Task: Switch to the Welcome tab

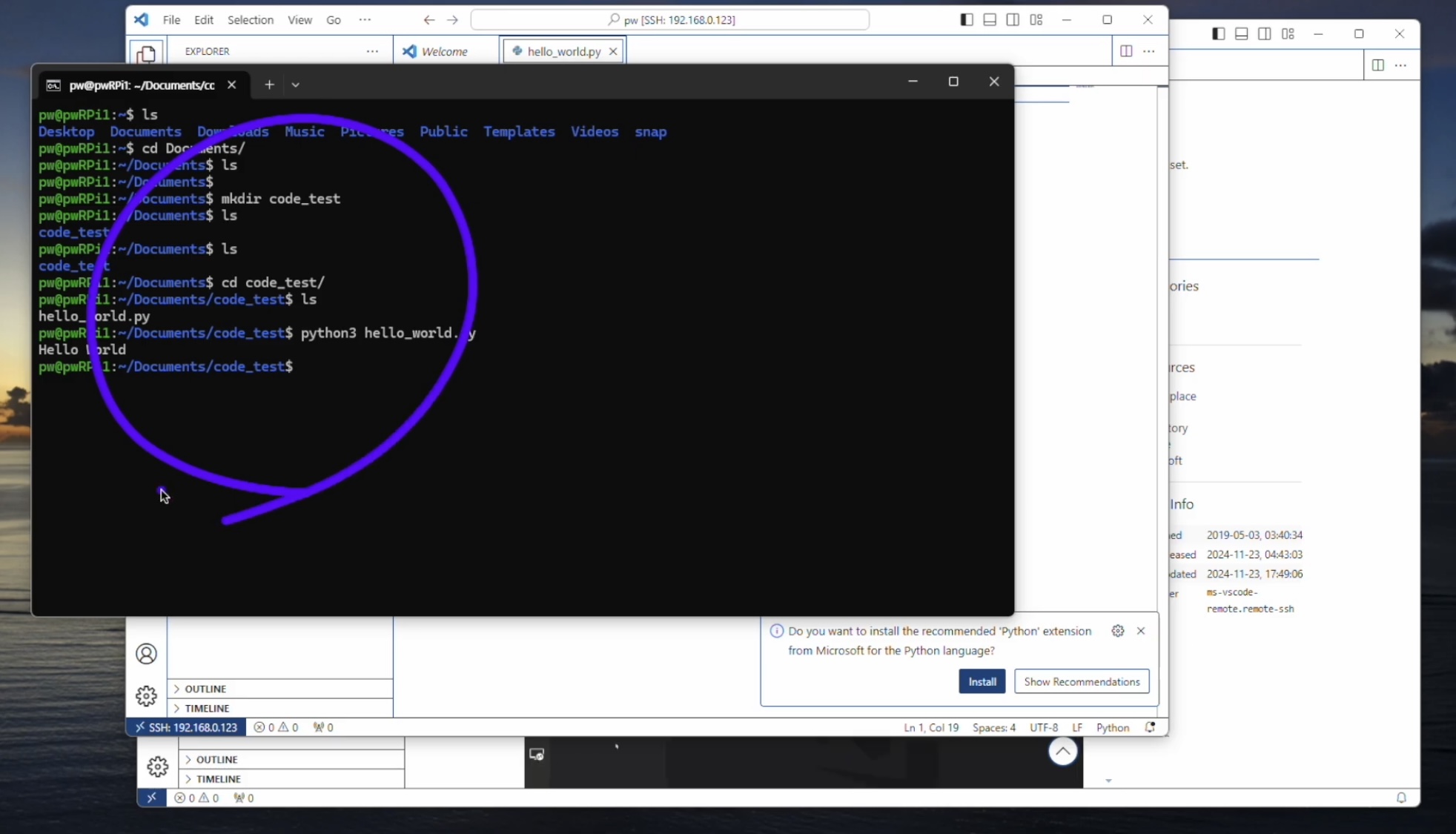Action: [443, 51]
